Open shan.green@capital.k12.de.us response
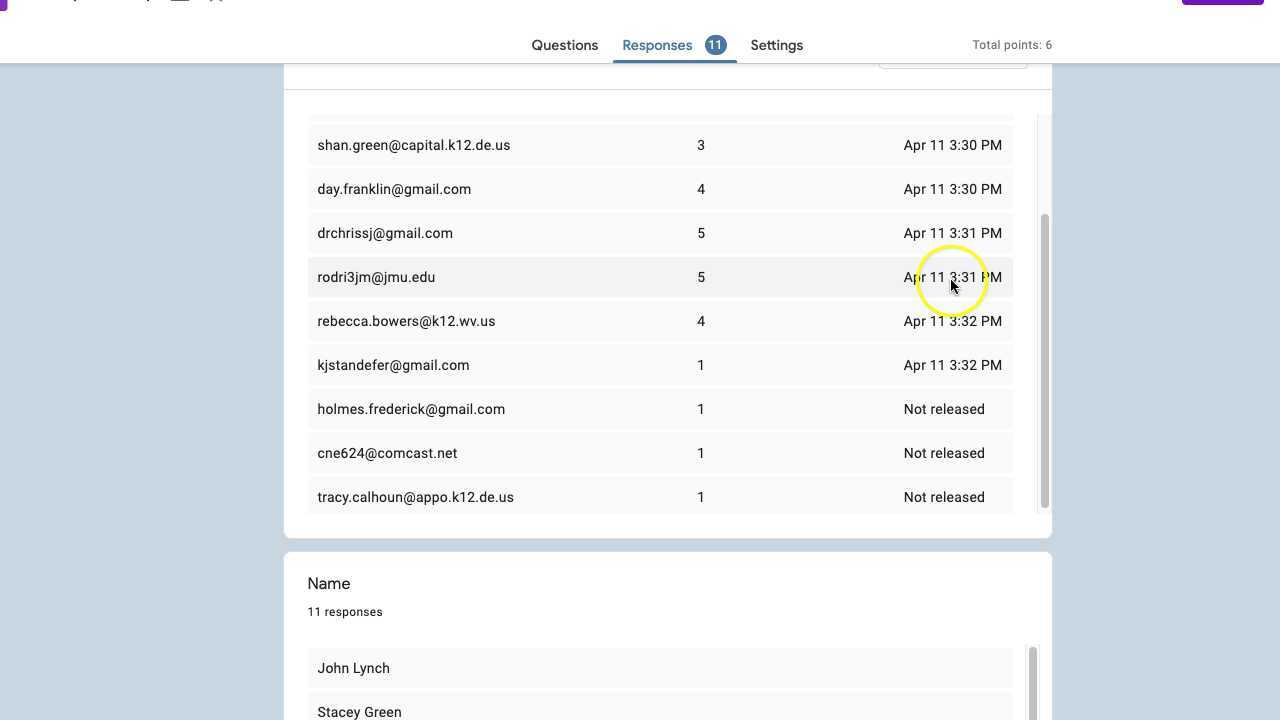 [x=413, y=145]
